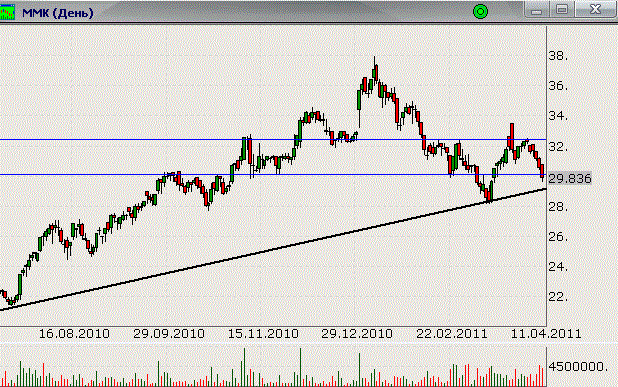Click the 38. price axis label
The image size is (618, 387).
pyautogui.click(x=558, y=56)
